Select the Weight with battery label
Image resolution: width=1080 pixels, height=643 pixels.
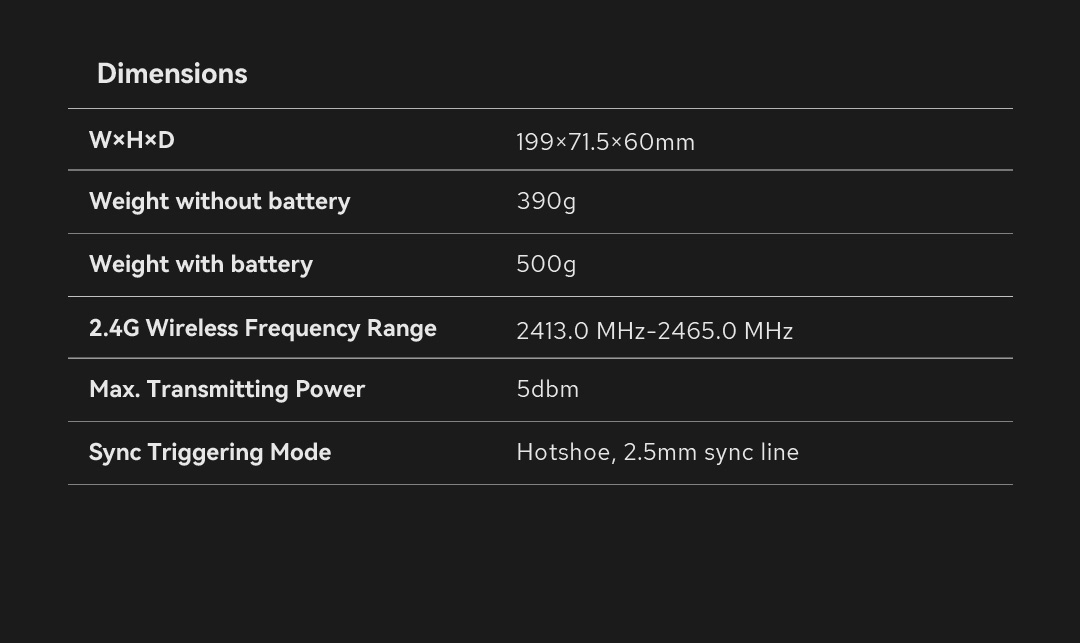coord(201,264)
